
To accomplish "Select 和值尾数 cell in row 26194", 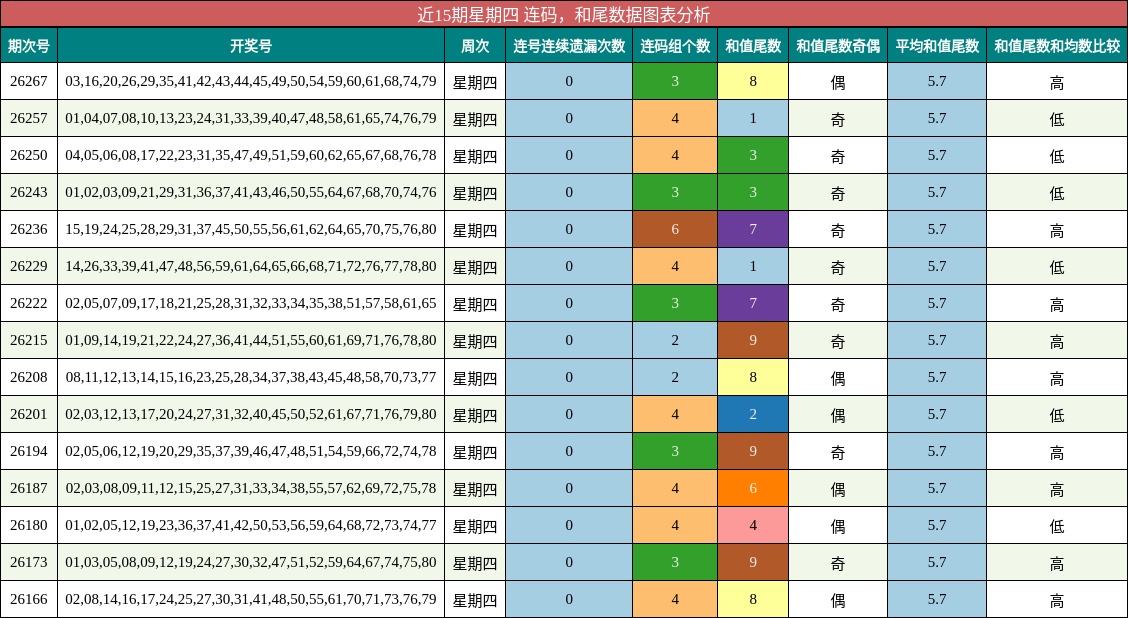I will tap(753, 452).
